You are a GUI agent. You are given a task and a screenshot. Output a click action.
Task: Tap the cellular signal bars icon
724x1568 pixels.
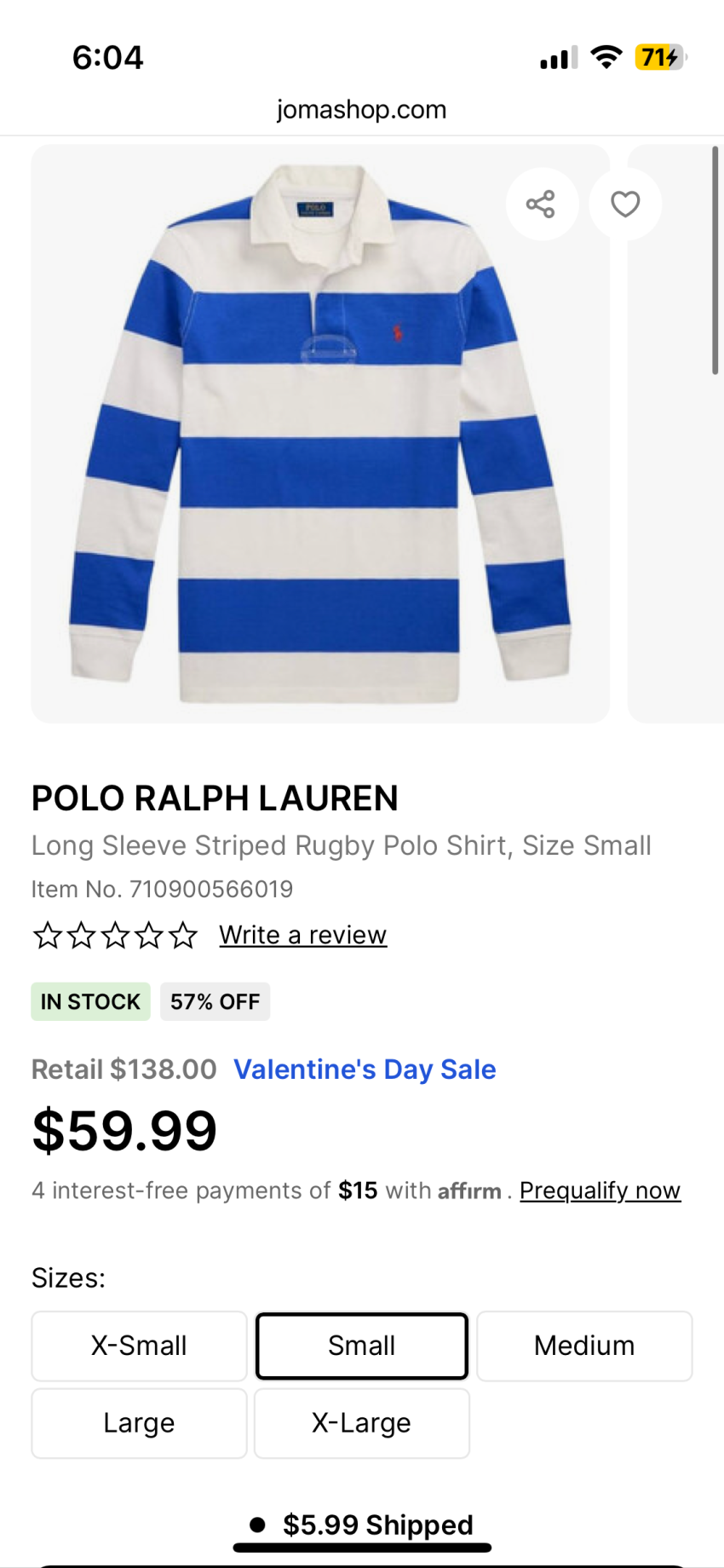tap(558, 58)
